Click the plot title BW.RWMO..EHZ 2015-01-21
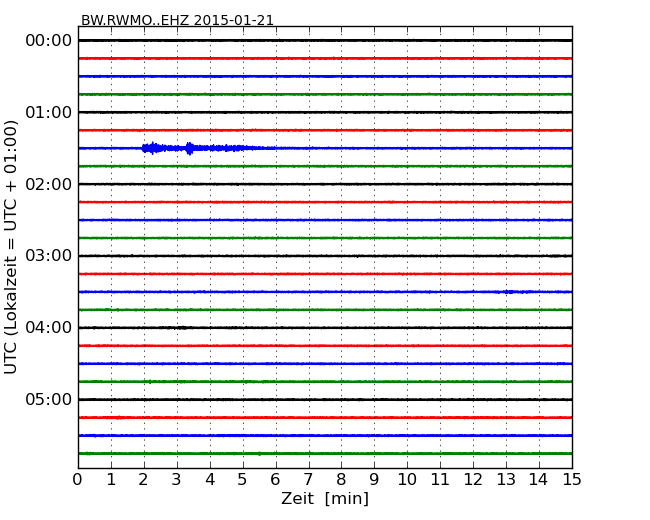Screen dimensions: 650x520 (x=177, y=20)
